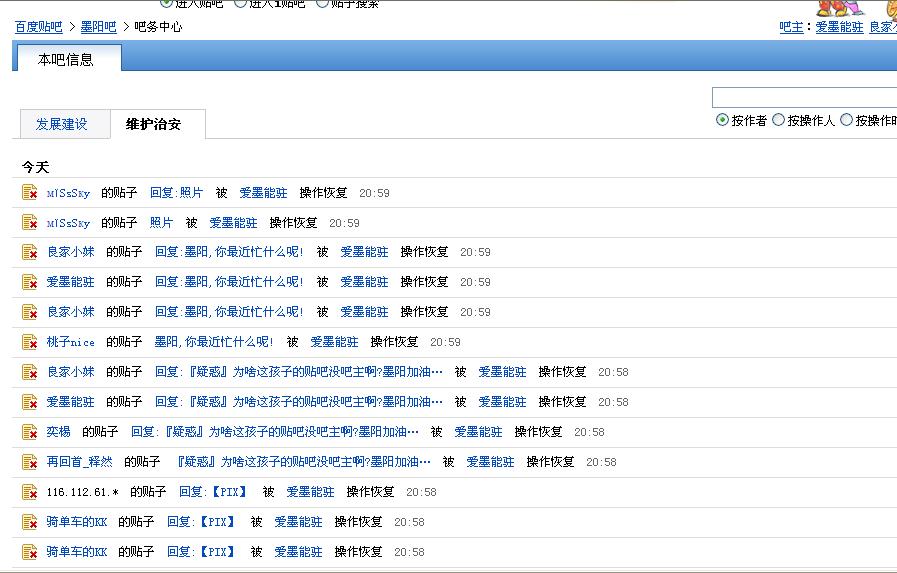Open author link 再回首_释然

(x=80, y=461)
